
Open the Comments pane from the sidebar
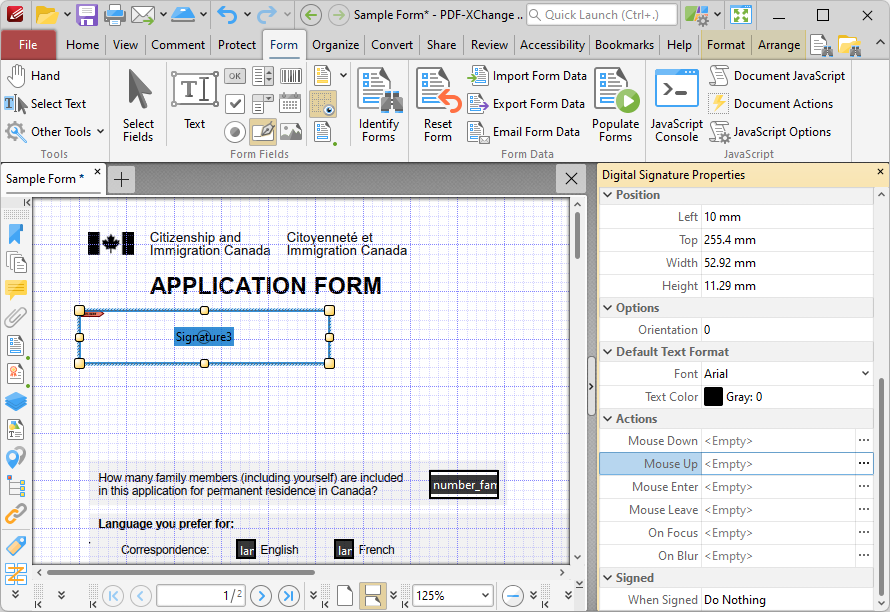tap(16, 289)
